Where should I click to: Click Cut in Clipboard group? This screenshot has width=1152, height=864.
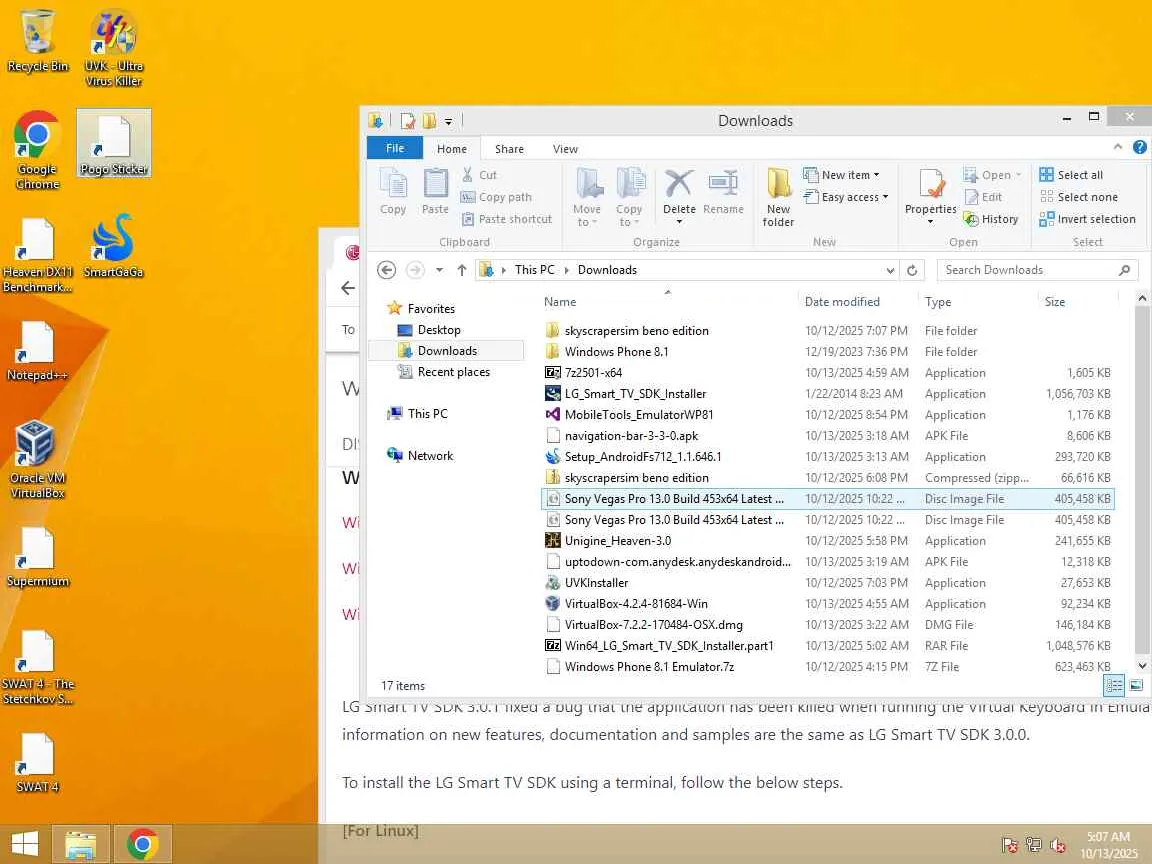coord(479,175)
